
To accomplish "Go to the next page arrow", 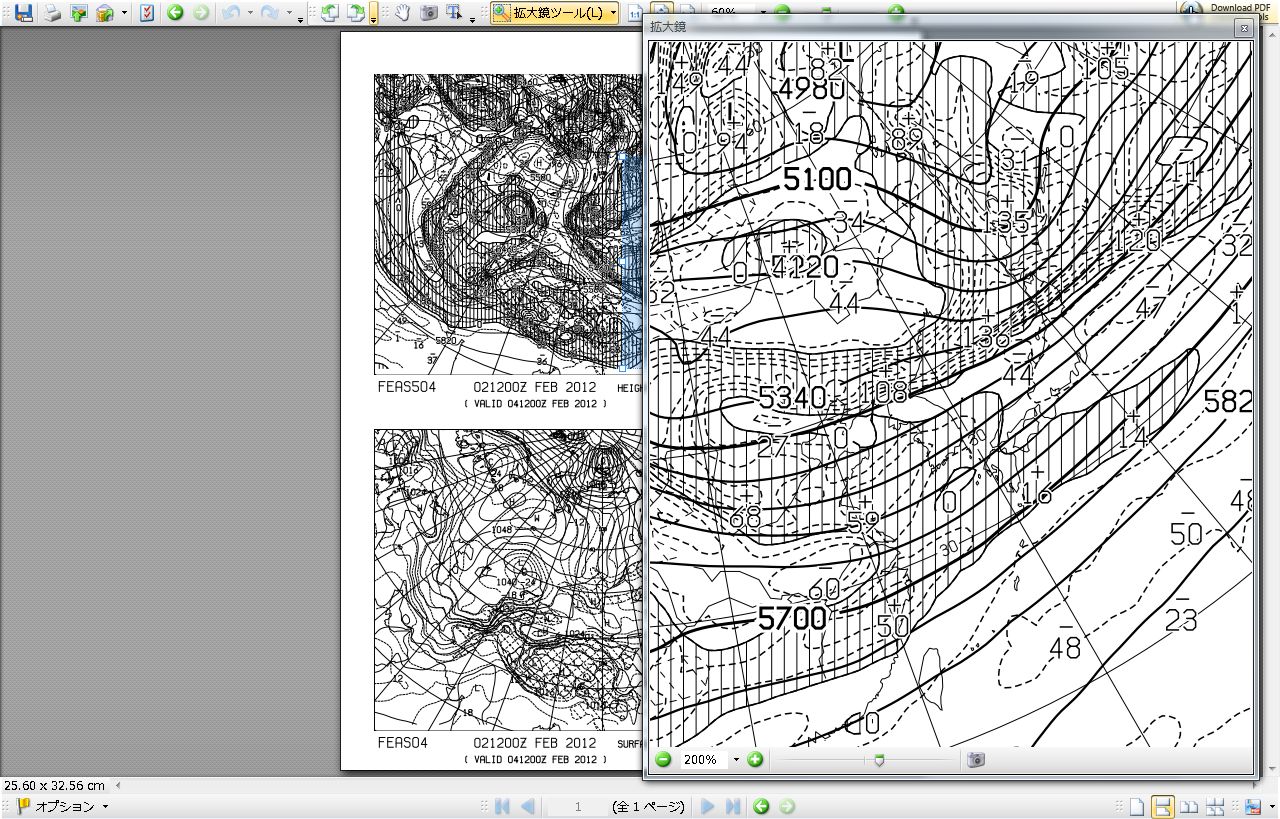I will (708, 807).
